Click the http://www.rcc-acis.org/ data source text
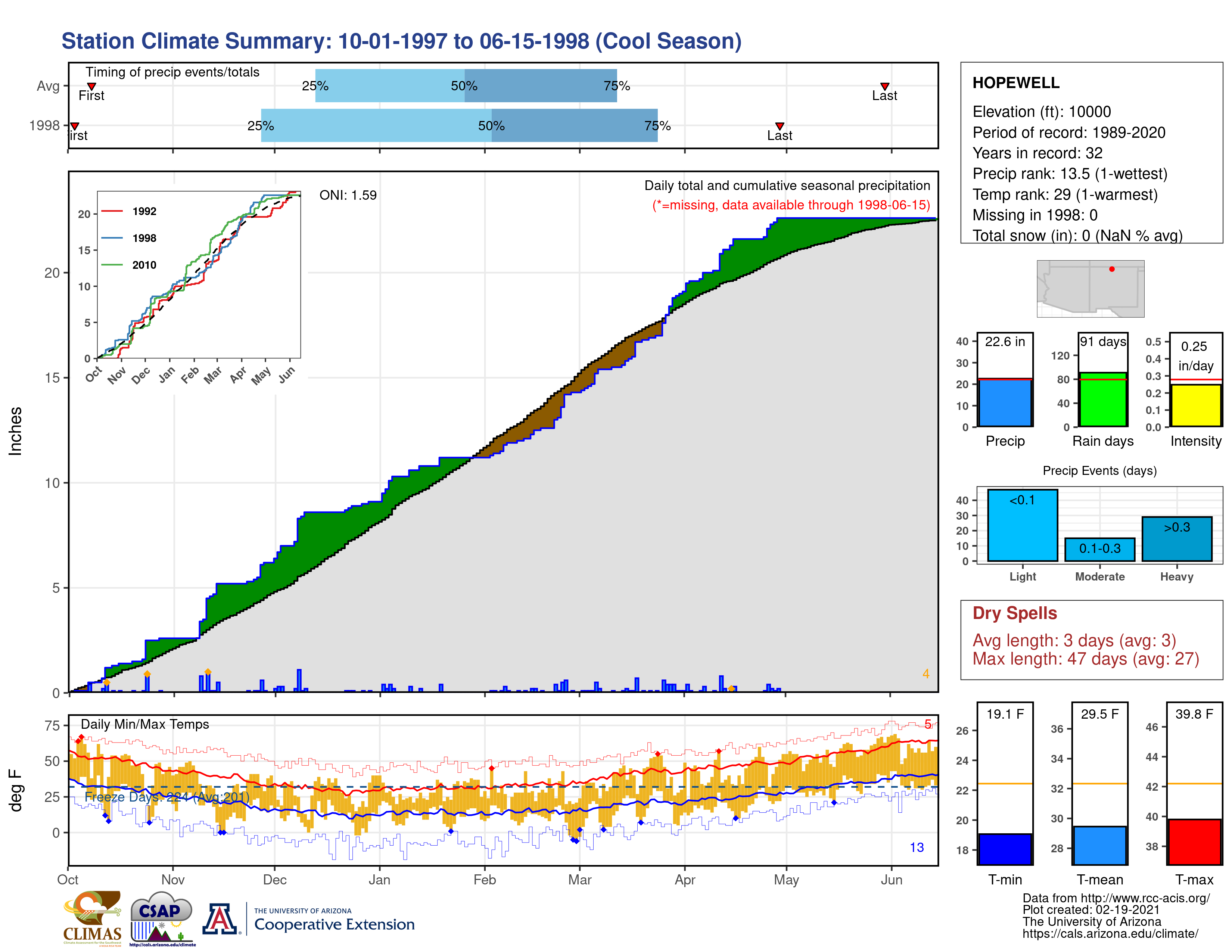The height and width of the screenshot is (952, 1232). point(1145,898)
